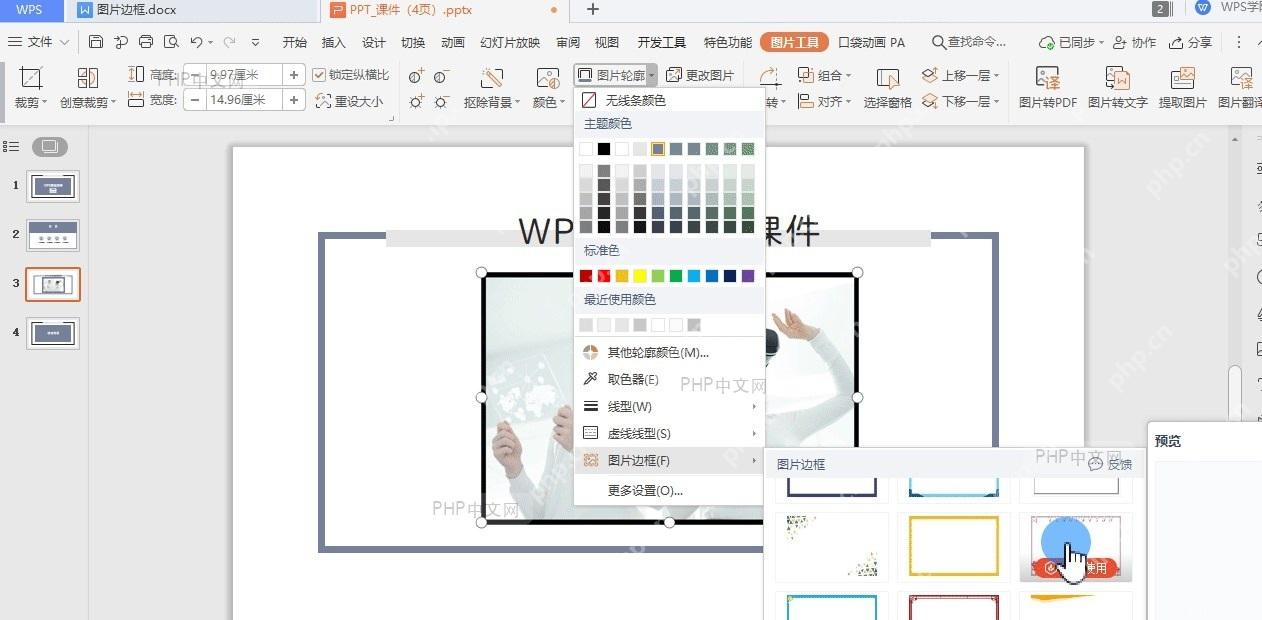This screenshot has width=1262, height=620.
Task: Click Reset Size (重设大小) icon
Action: pos(323,101)
